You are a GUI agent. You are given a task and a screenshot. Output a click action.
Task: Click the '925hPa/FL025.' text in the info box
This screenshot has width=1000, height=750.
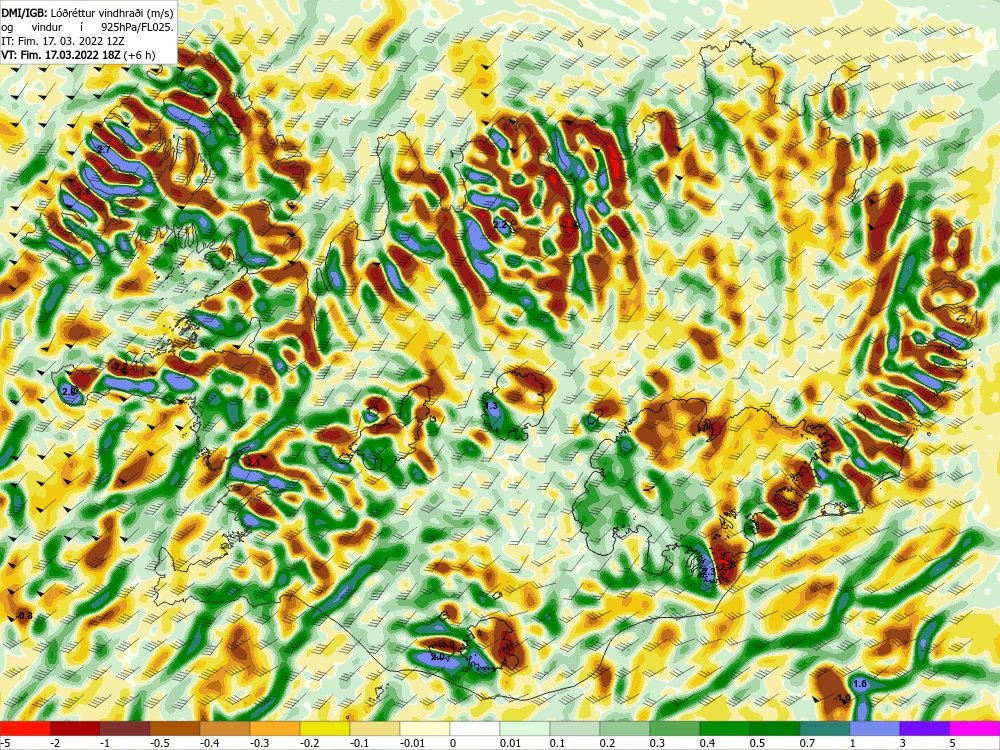tap(137, 27)
